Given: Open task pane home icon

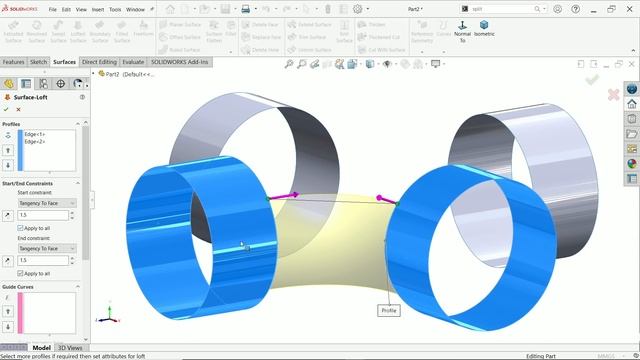Looking at the screenshot, I should click(632, 104).
